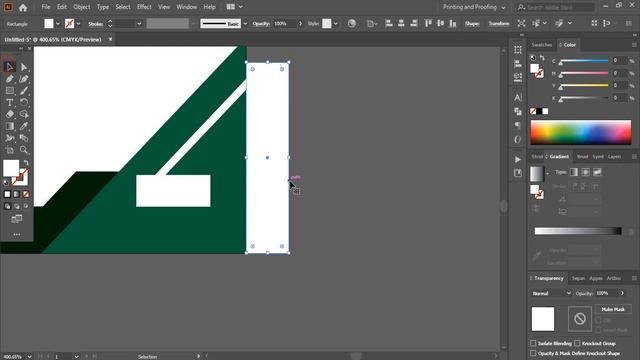Set None mode button in toolbox
The height and width of the screenshot is (360, 640).
click(26, 194)
